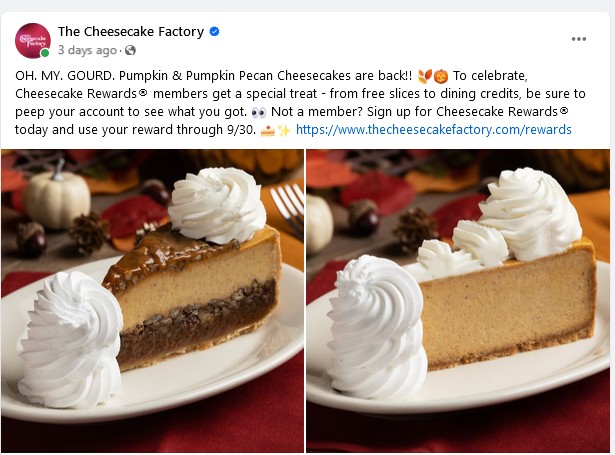The height and width of the screenshot is (455, 615).
Task: Click the cake slice emoji
Action: pyautogui.click(x=267, y=130)
